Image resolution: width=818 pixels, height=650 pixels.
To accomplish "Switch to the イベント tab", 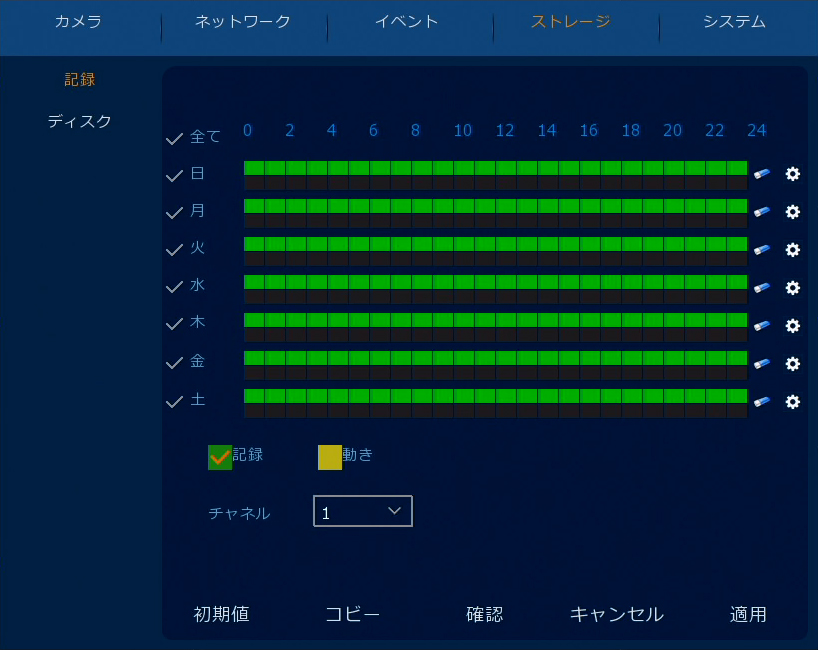I will click(407, 21).
